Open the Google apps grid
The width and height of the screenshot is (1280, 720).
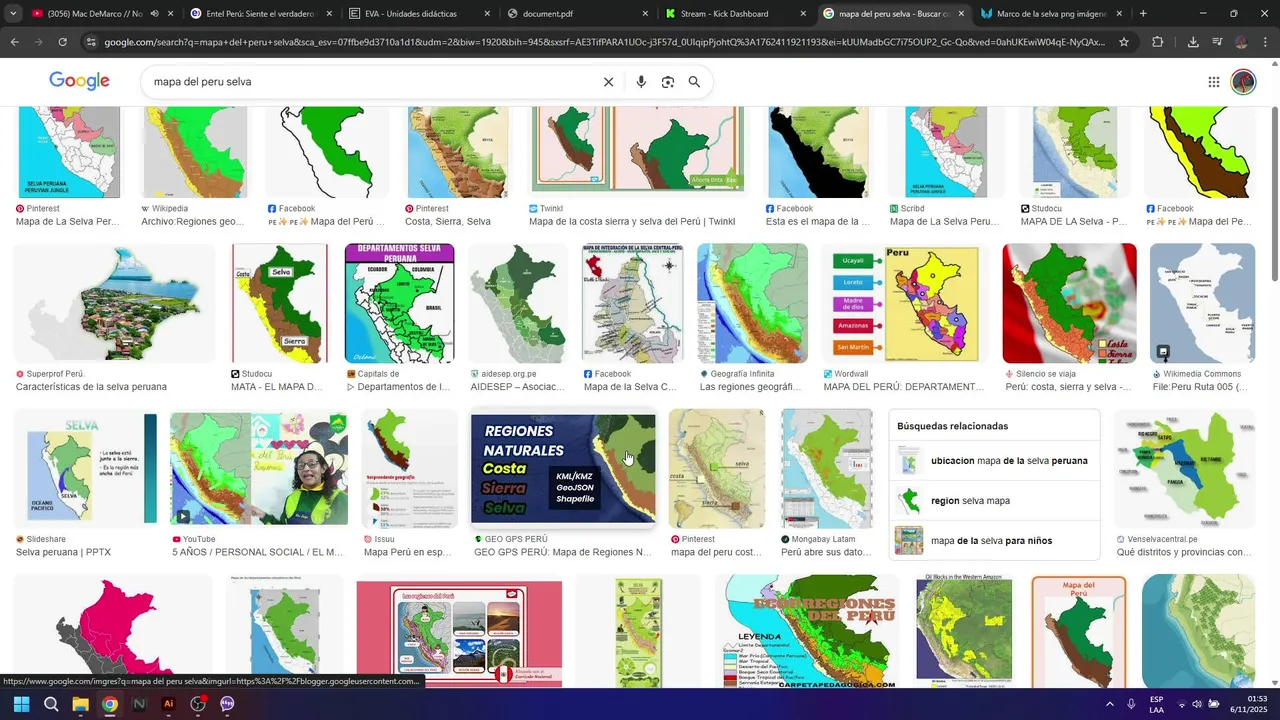(x=1214, y=82)
